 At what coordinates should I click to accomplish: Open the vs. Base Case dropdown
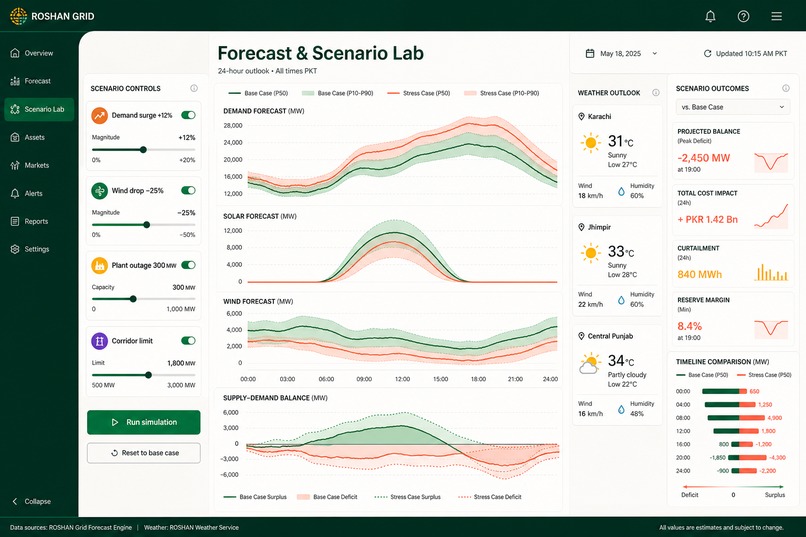[732, 107]
